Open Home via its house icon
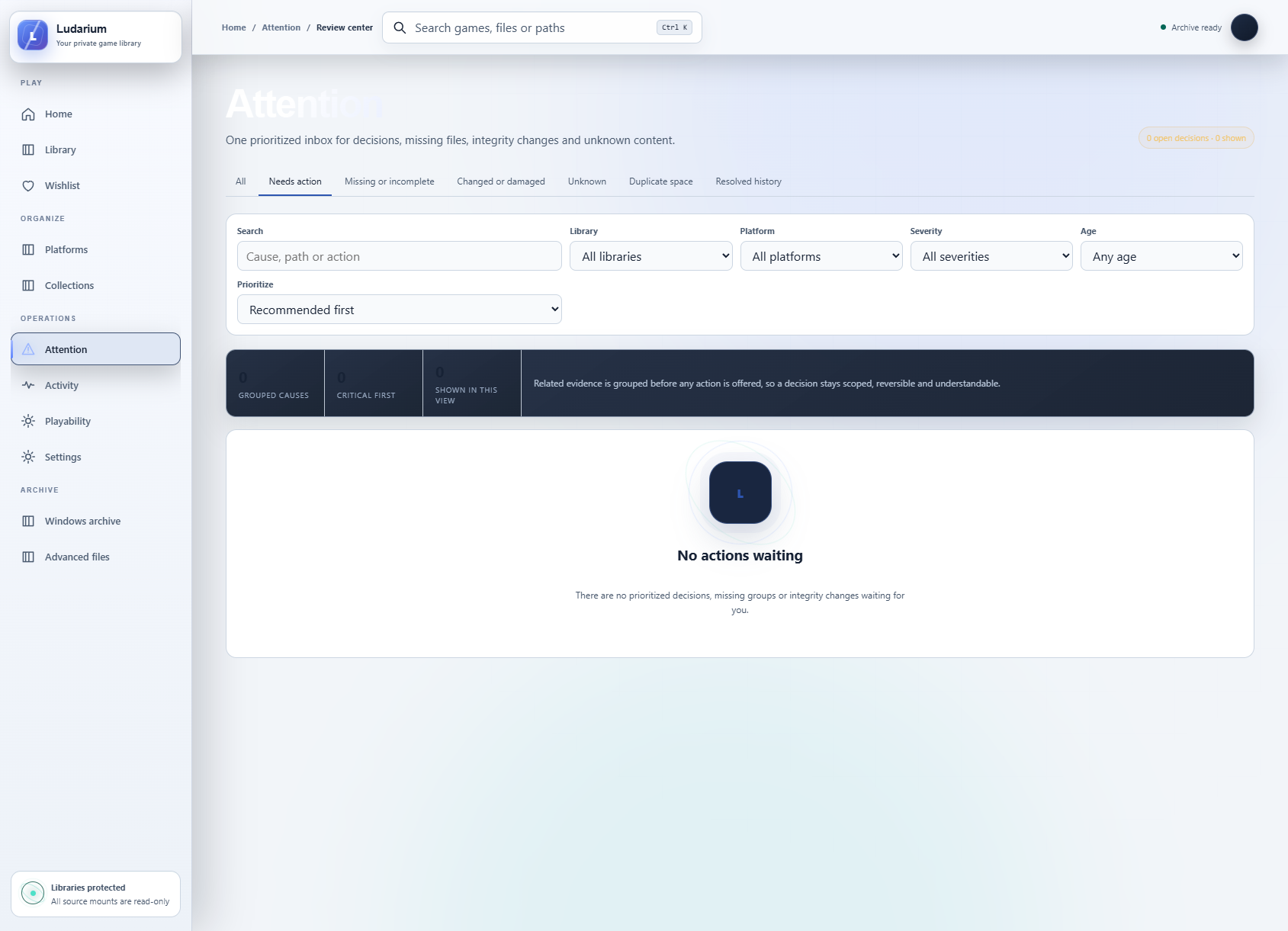The height and width of the screenshot is (931, 1288). click(28, 114)
